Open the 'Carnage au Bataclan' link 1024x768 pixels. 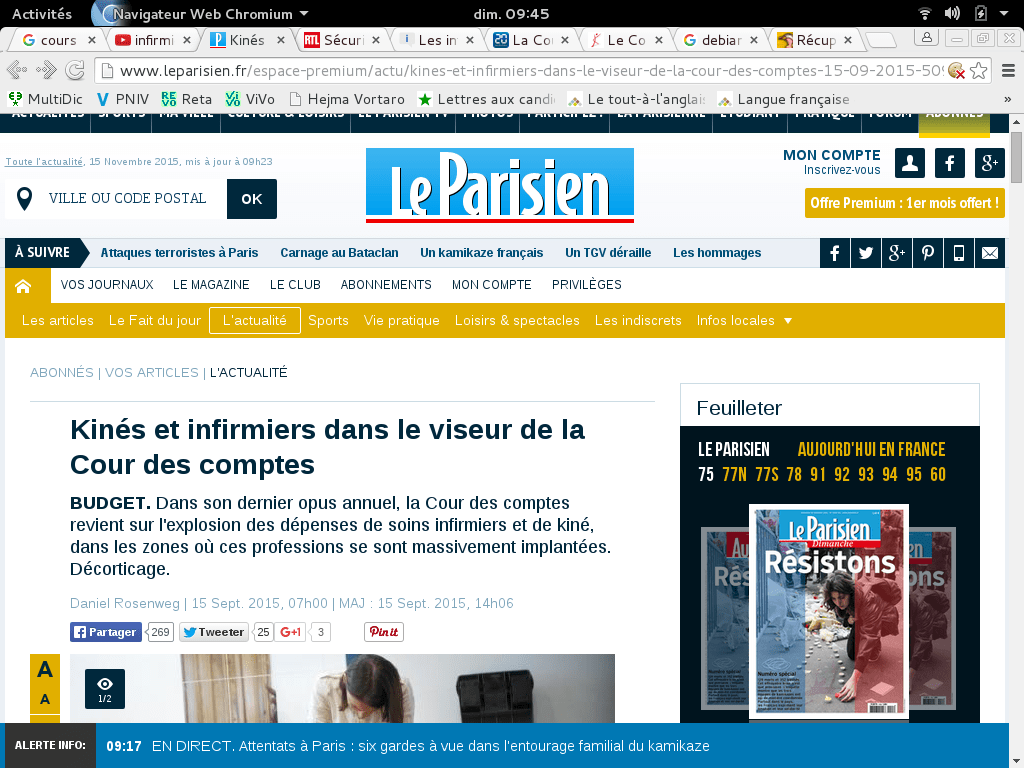click(340, 253)
